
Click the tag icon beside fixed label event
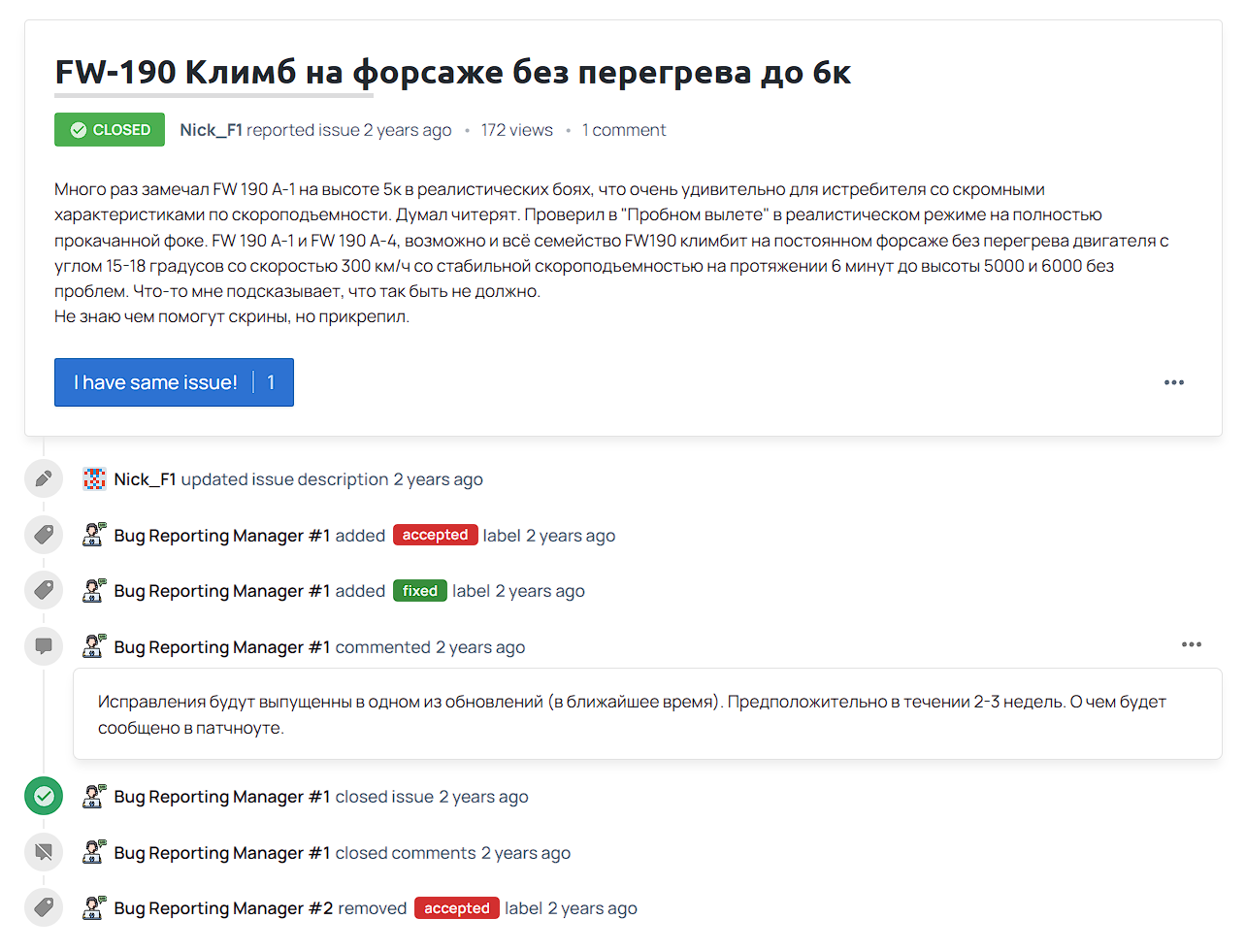tap(44, 590)
